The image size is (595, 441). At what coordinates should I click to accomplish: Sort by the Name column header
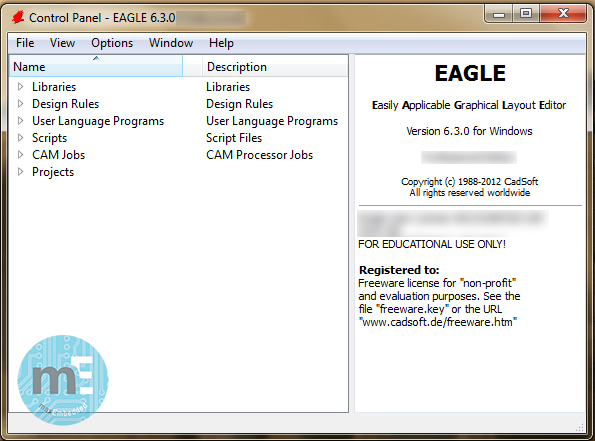[x=96, y=66]
